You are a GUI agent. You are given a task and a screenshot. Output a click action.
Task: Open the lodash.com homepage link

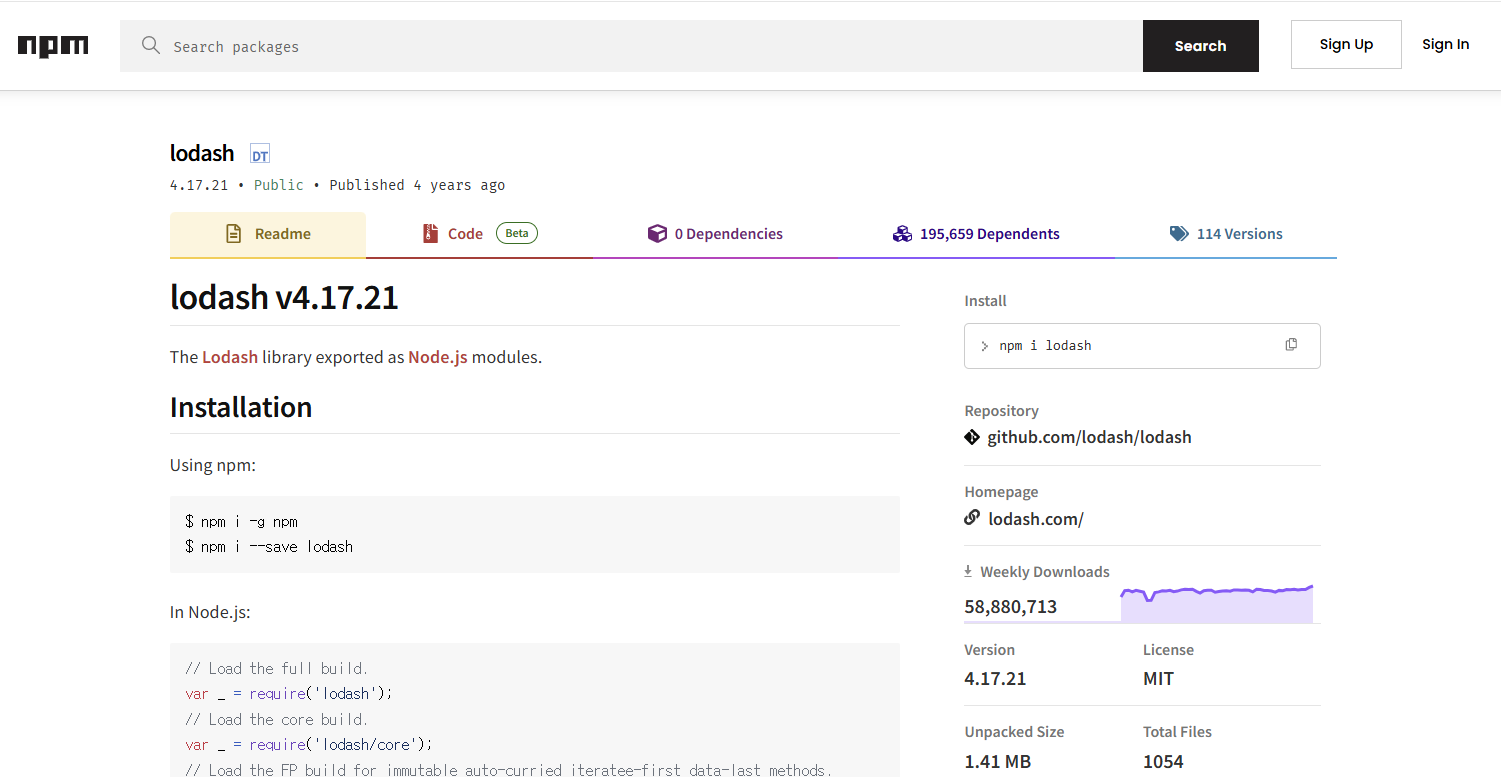click(1036, 519)
